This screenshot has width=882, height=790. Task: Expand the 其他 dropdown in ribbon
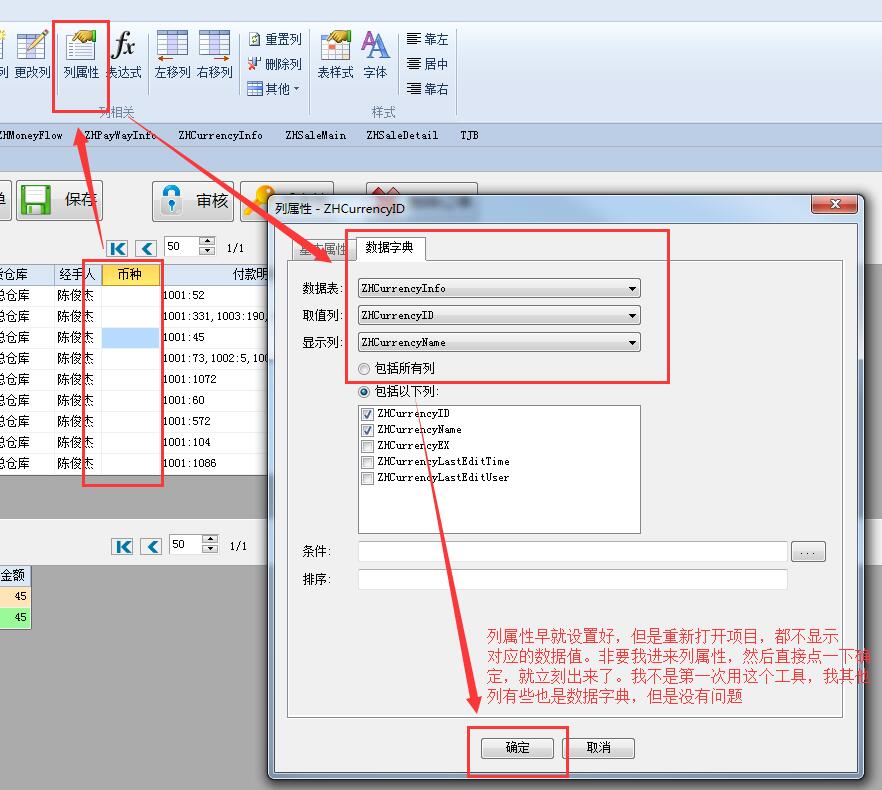click(x=274, y=89)
